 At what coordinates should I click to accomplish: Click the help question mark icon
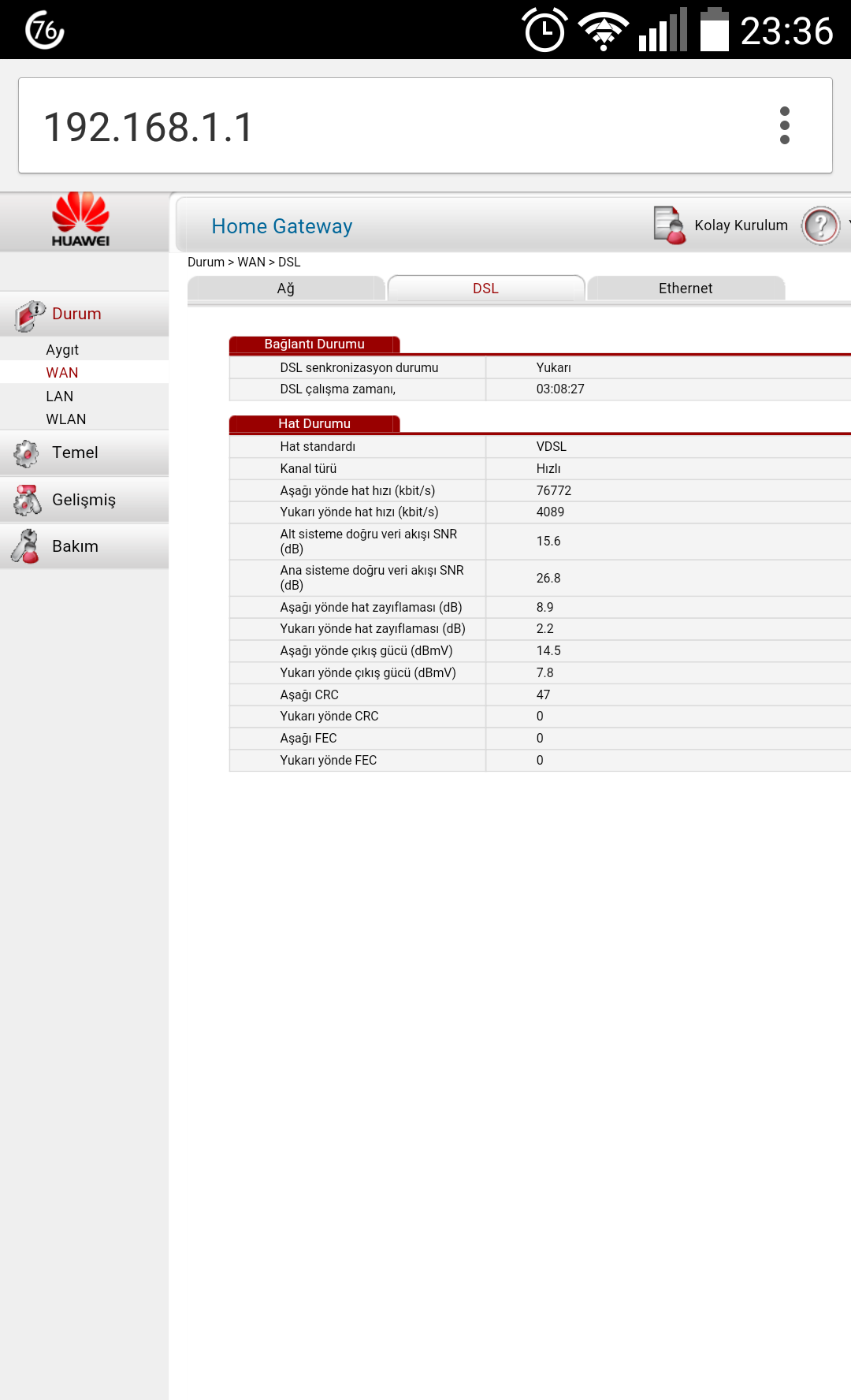pos(821,225)
